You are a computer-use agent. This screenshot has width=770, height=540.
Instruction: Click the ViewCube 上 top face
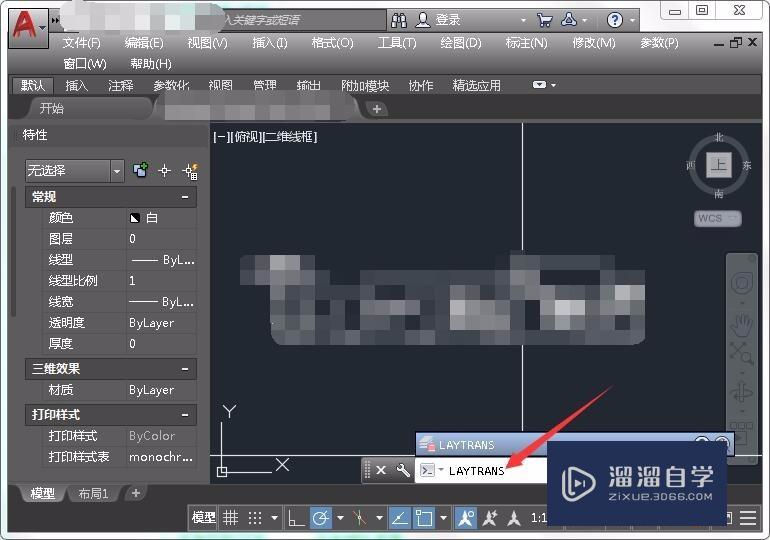click(719, 165)
